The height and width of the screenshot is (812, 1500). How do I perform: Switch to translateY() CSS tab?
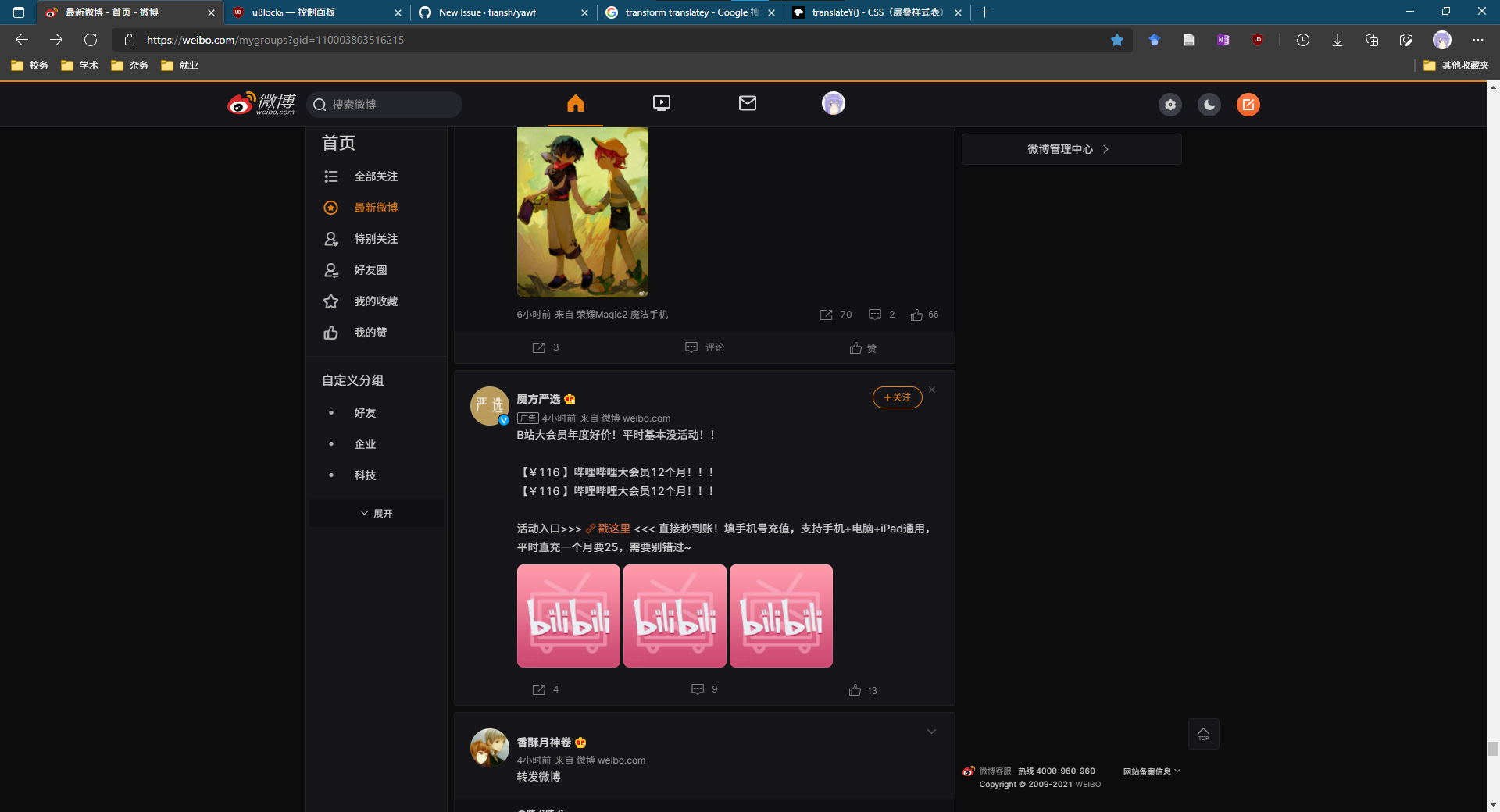click(x=877, y=12)
